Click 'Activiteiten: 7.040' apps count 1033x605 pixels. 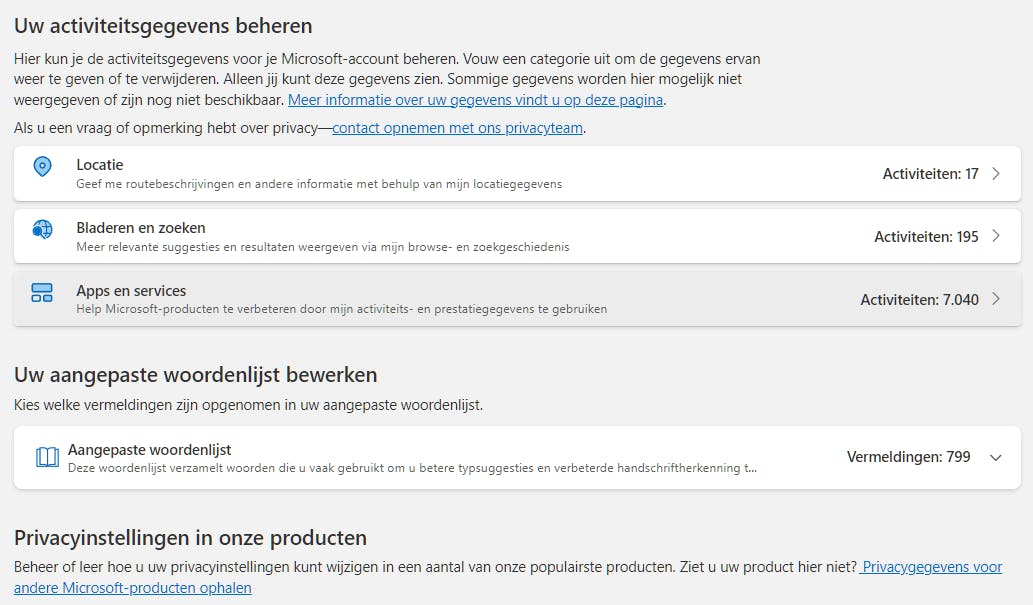point(919,299)
